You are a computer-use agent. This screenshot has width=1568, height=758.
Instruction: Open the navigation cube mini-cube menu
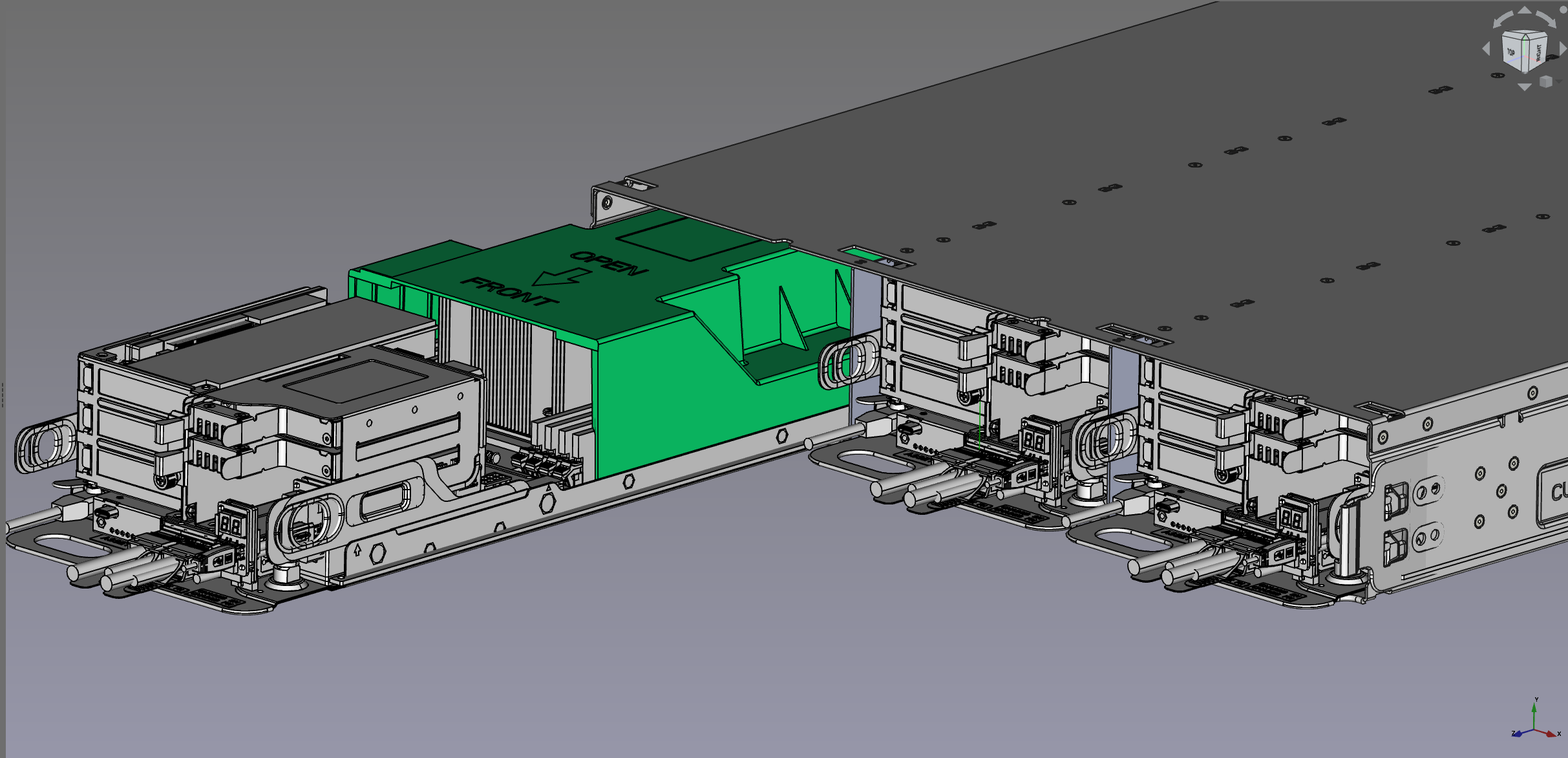tap(1546, 81)
